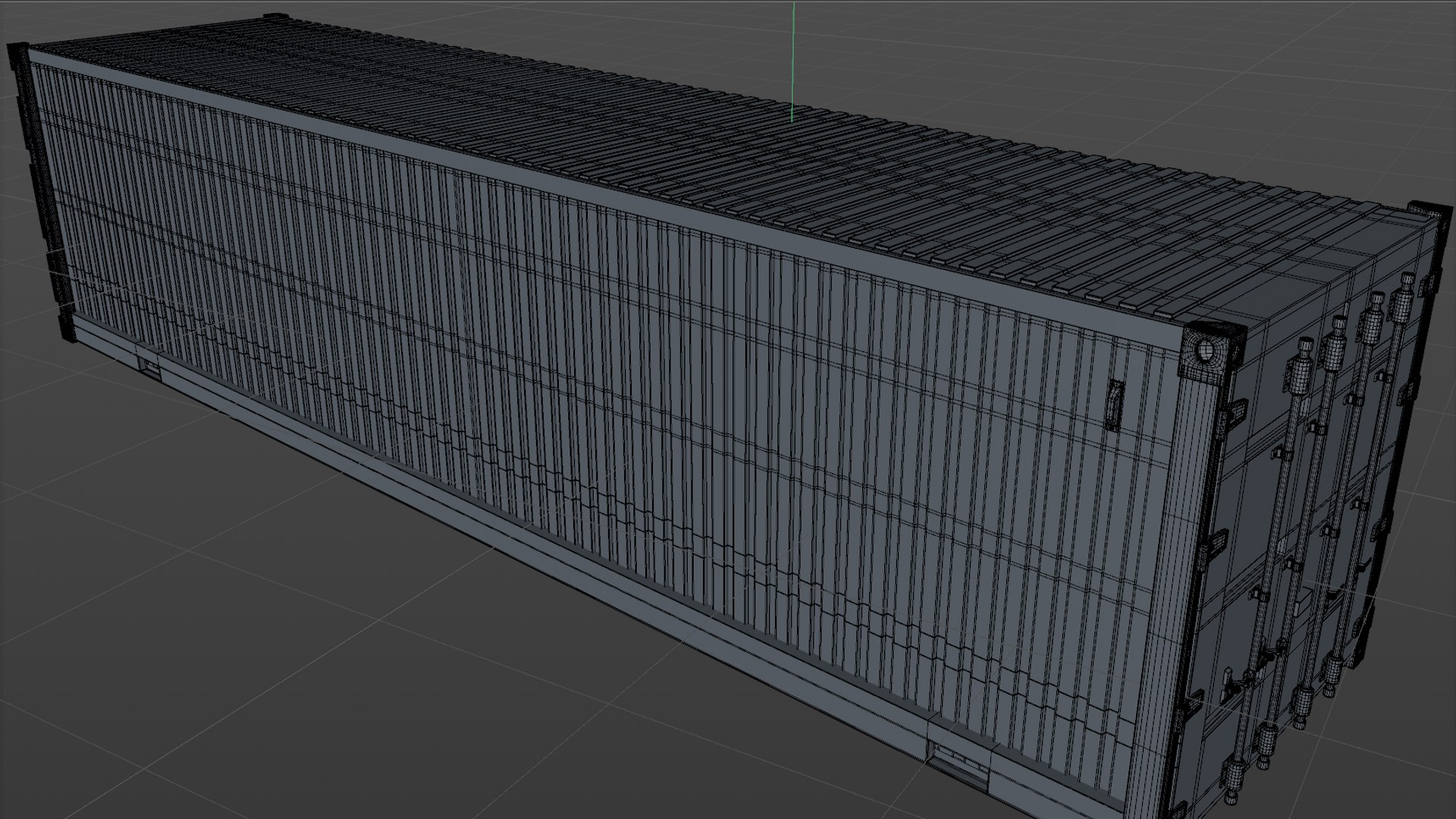The width and height of the screenshot is (1456, 819).
Task: Select the corrugated roof panel of the container
Action: [x=728, y=171]
